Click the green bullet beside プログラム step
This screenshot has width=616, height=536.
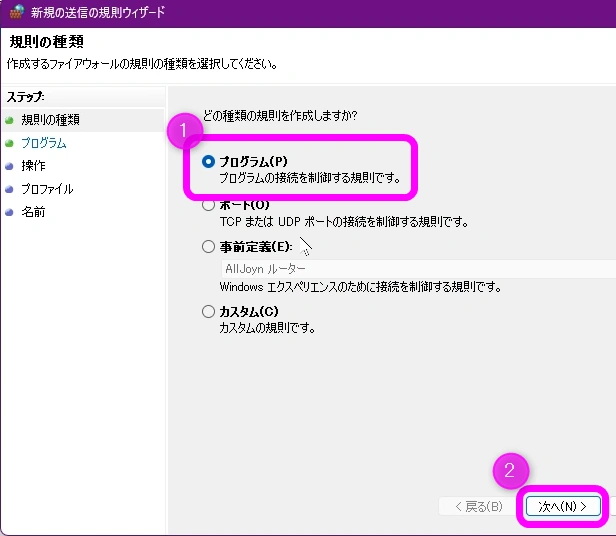(9, 143)
